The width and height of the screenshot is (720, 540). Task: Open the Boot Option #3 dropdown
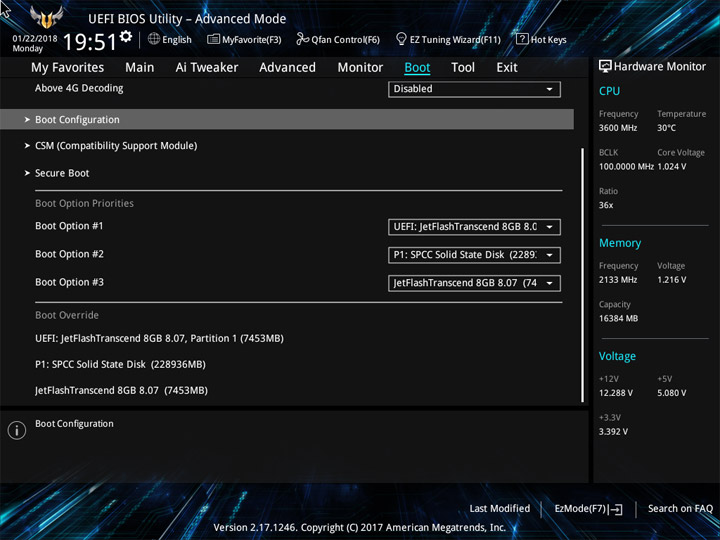click(x=474, y=283)
